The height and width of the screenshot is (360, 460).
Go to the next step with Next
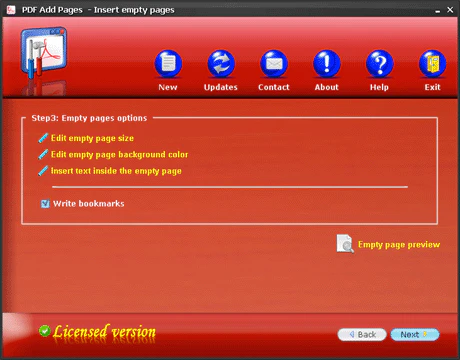point(415,334)
